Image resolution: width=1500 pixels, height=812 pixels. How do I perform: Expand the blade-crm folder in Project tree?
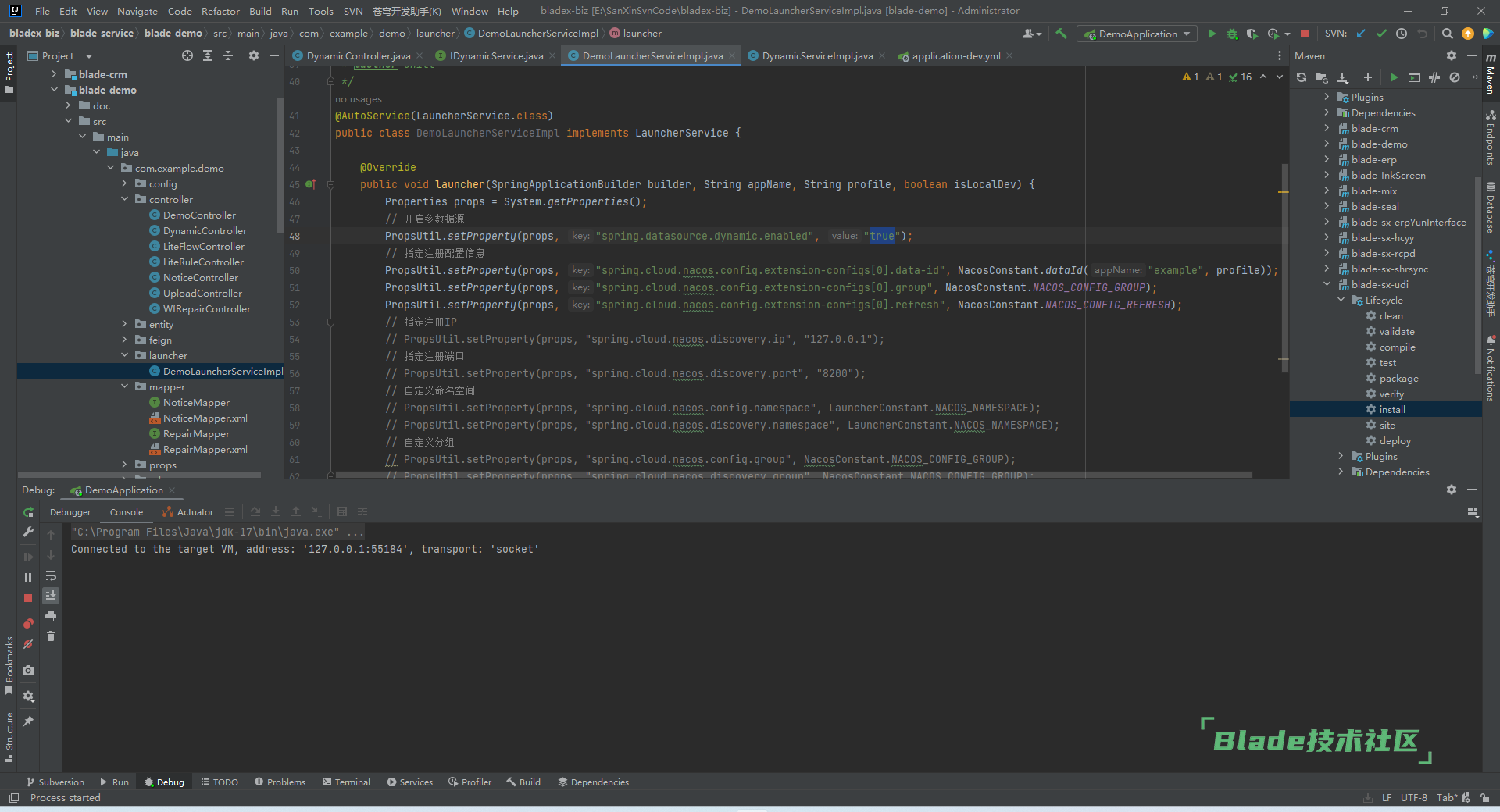[54, 74]
